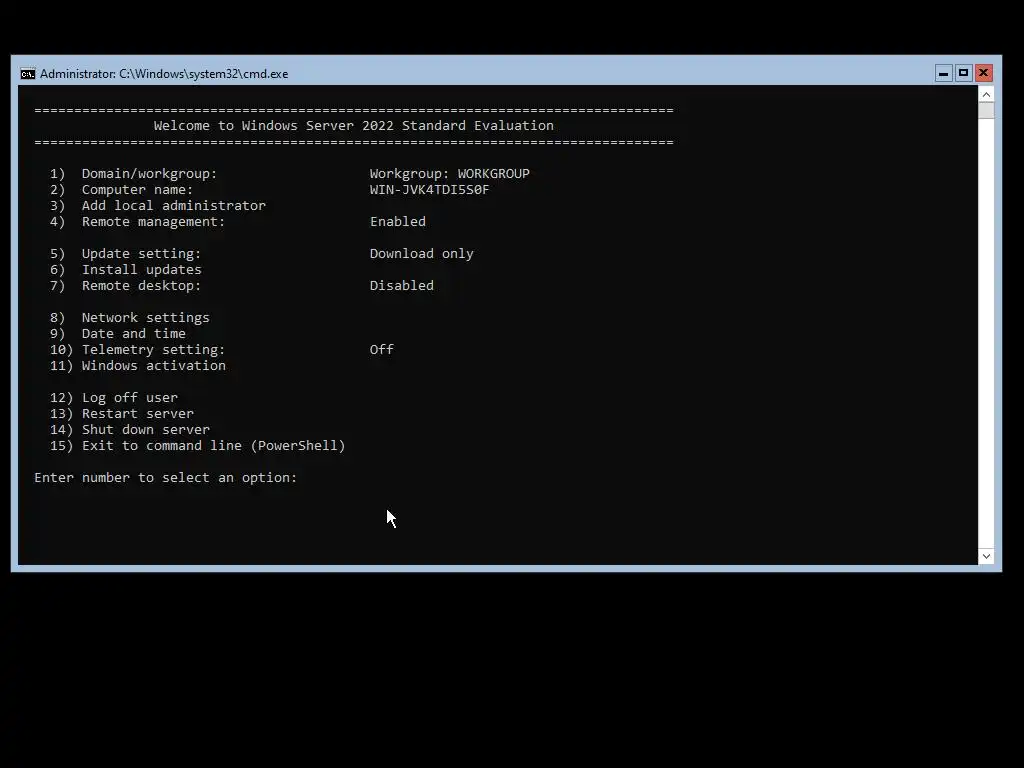
Task: Click the 'Computer name:' option line
Action: 121,189
